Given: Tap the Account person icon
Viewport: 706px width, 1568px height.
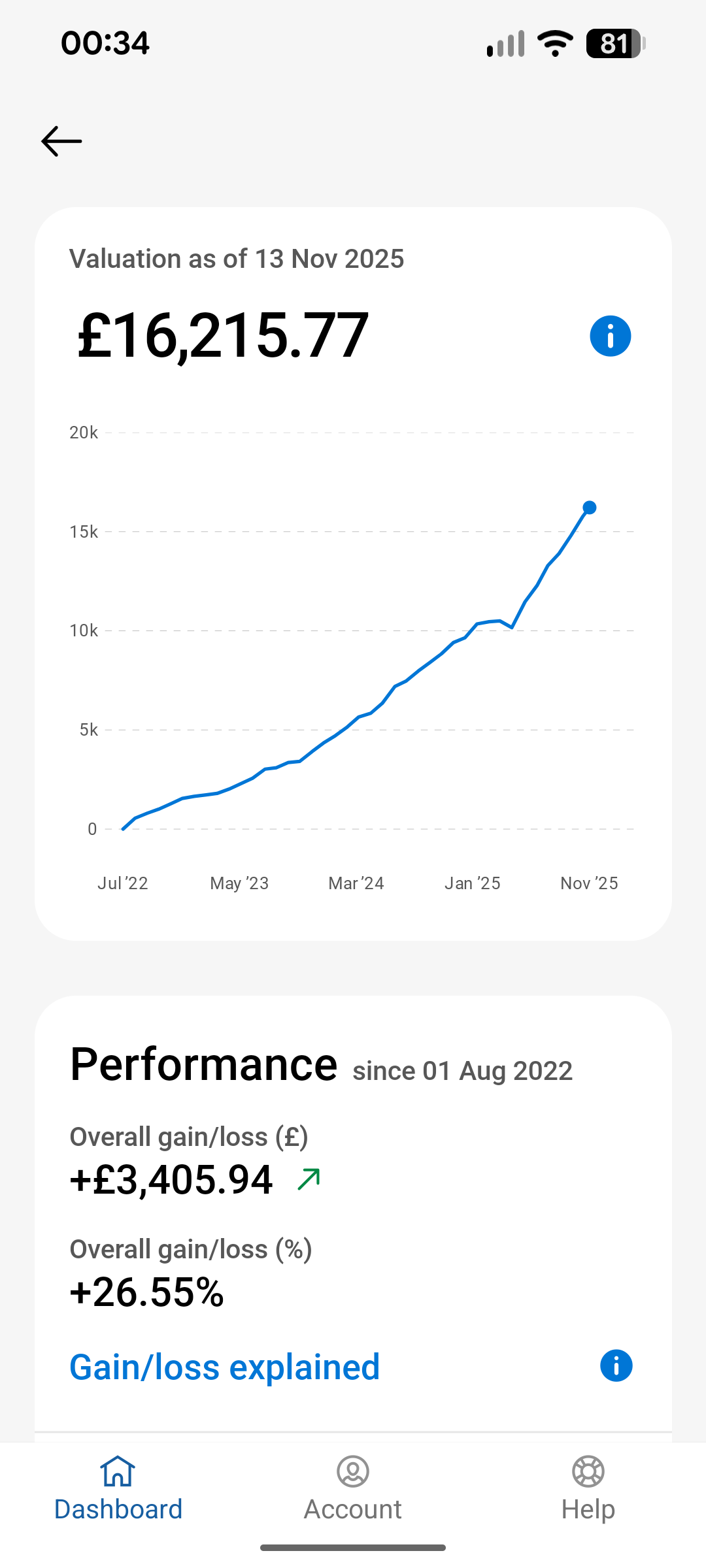Looking at the screenshot, I should [x=353, y=1471].
